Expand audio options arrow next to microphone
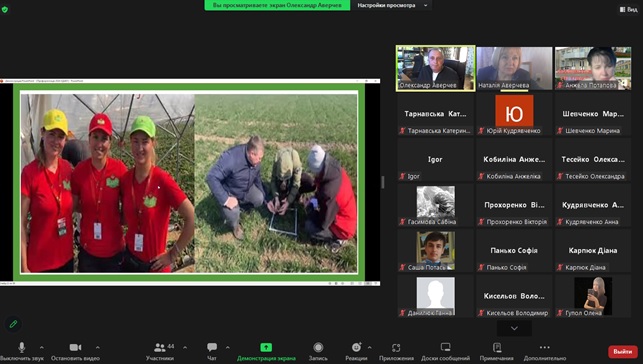Image resolution: width=643 pixels, height=364 pixels. [x=41, y=348]
